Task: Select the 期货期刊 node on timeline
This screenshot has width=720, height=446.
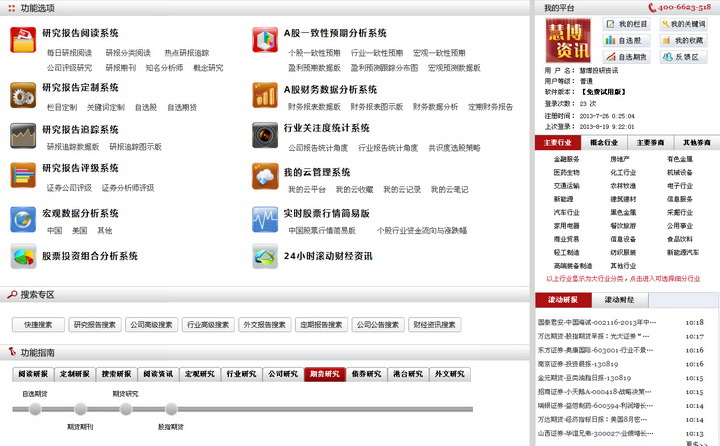Action: pos(80,409)
